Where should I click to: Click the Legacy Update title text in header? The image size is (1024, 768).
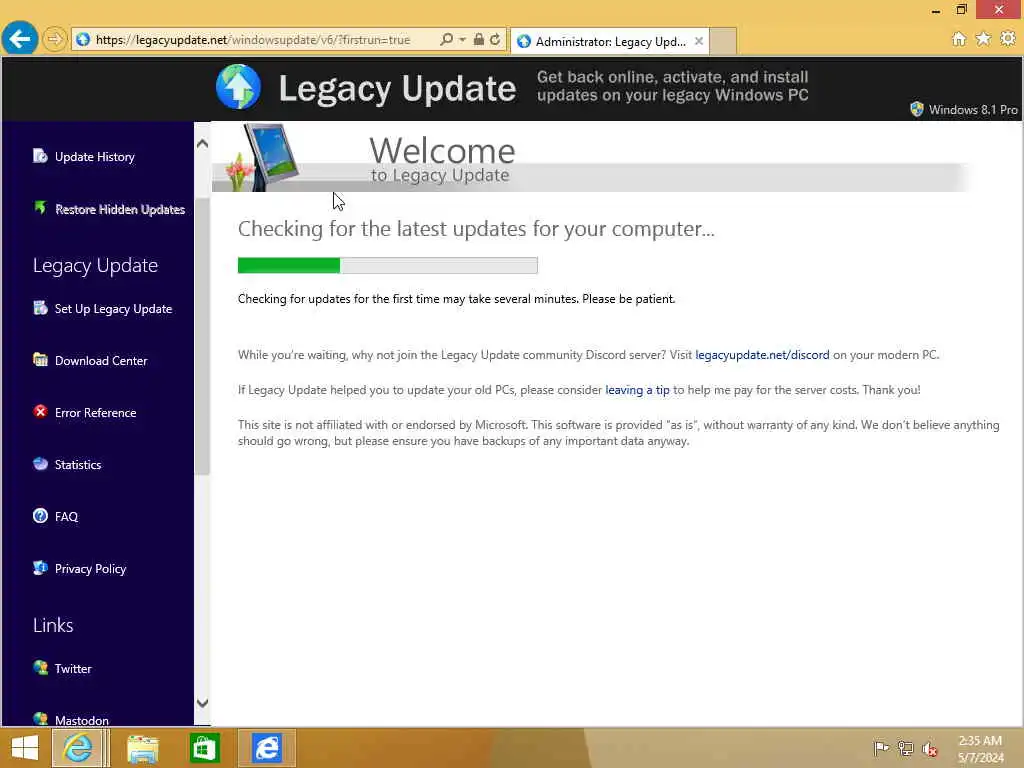tap(397, 88)
